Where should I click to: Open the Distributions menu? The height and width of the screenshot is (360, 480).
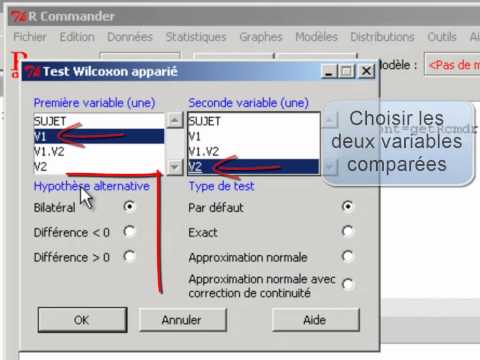(382, 37)
